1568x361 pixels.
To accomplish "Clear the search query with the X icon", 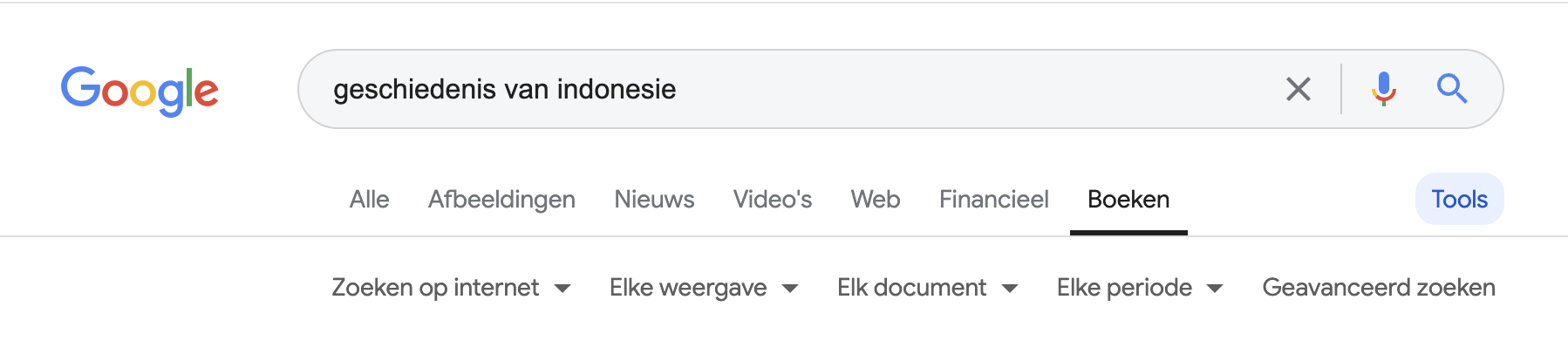I will pos(1298,89).
